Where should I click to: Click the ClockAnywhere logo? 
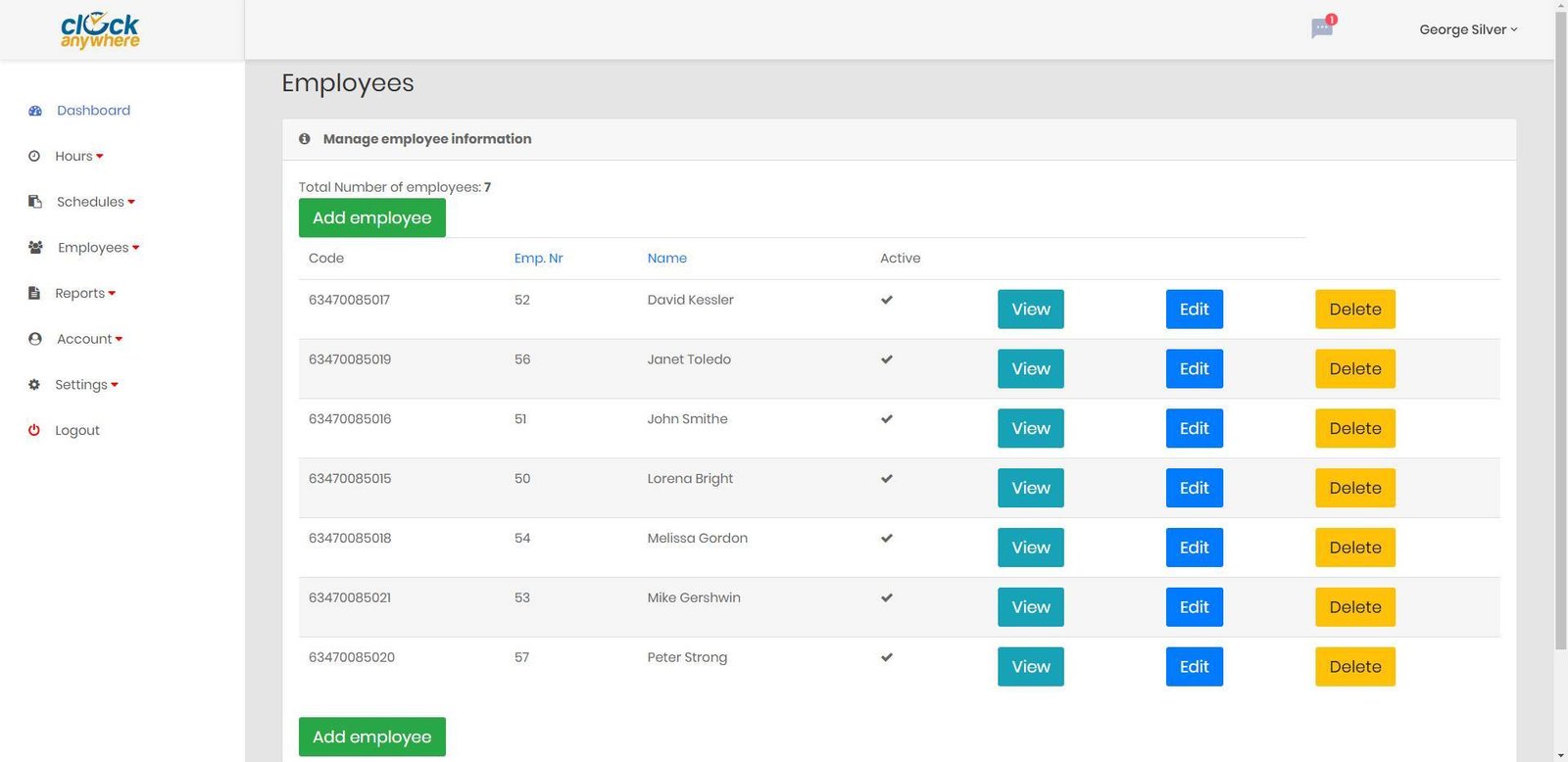pyautogui.click(x=100, y=30)
